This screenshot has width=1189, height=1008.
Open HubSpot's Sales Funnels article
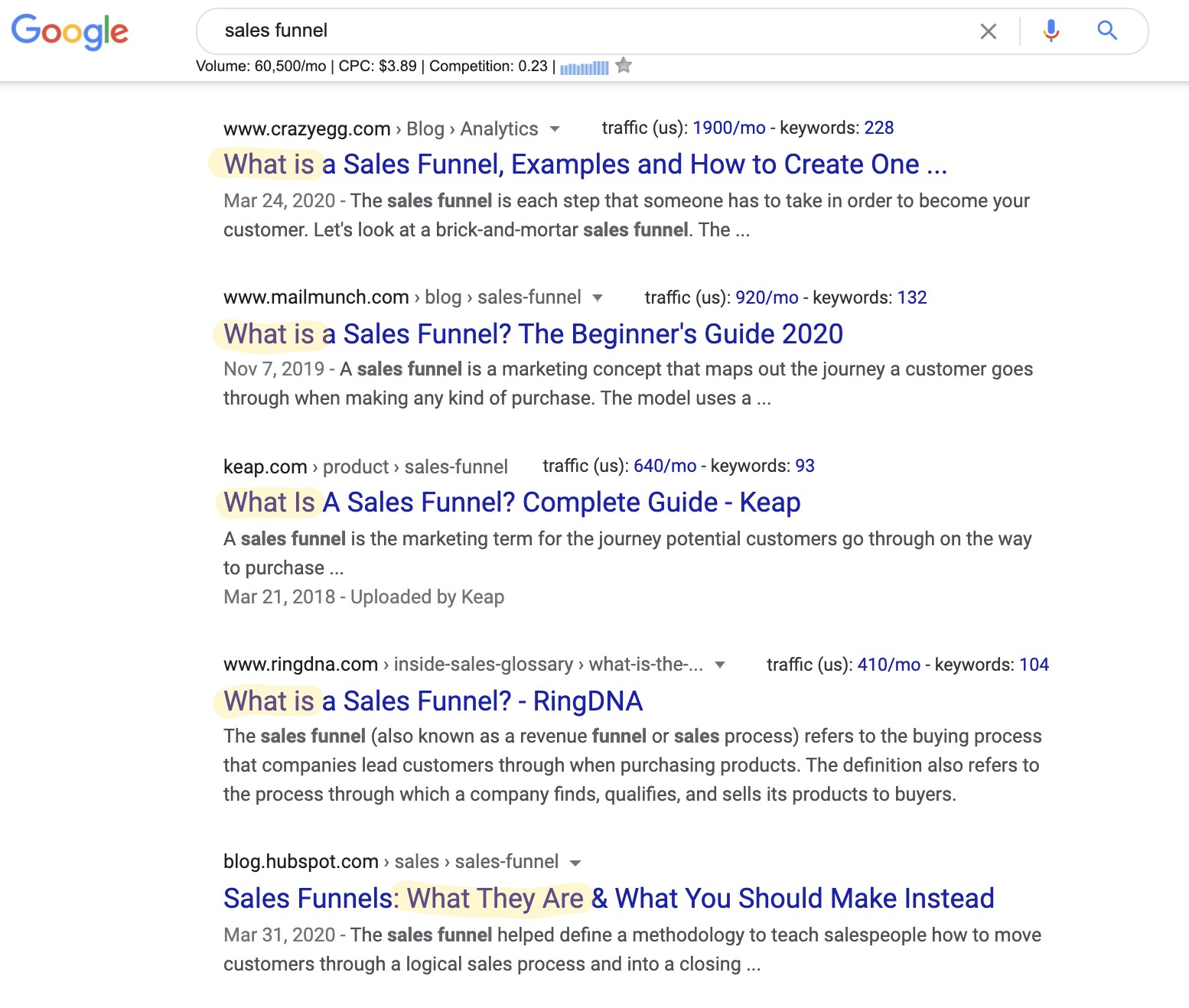coord(609,899)
